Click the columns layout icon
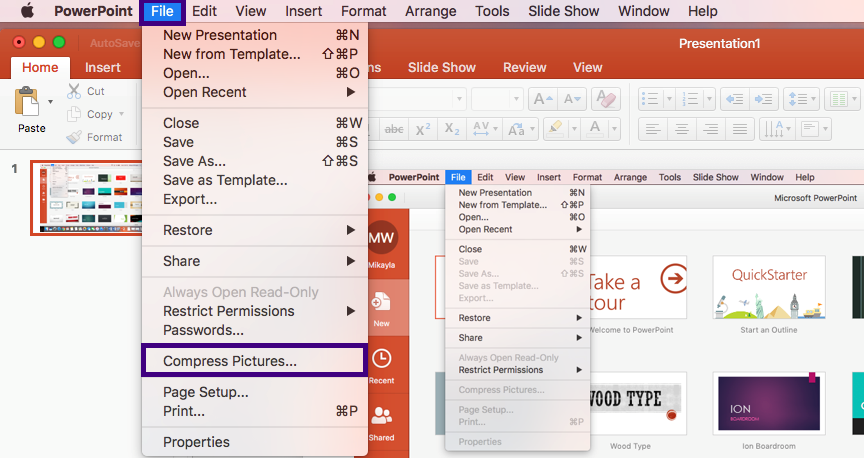This screenshot has width=864, height=458. click(x=839, y=99)
